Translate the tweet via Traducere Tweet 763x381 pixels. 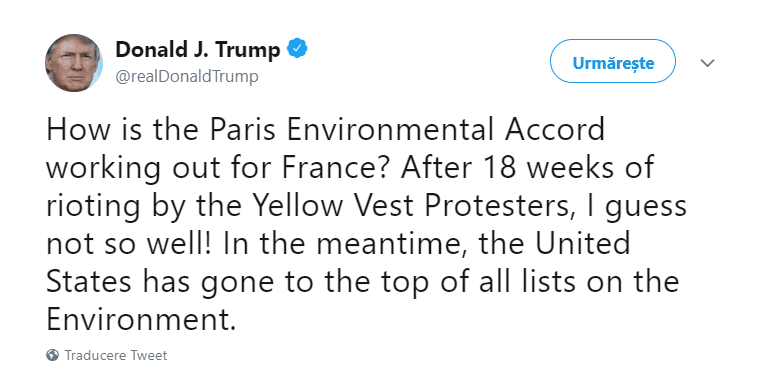point(116,355)
